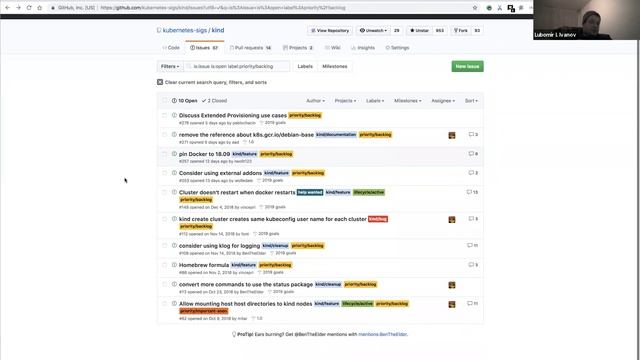Click the repository icon beside kubernetes-sigs
The width and height of the screenshot is (640, 360).
(159, 30)
